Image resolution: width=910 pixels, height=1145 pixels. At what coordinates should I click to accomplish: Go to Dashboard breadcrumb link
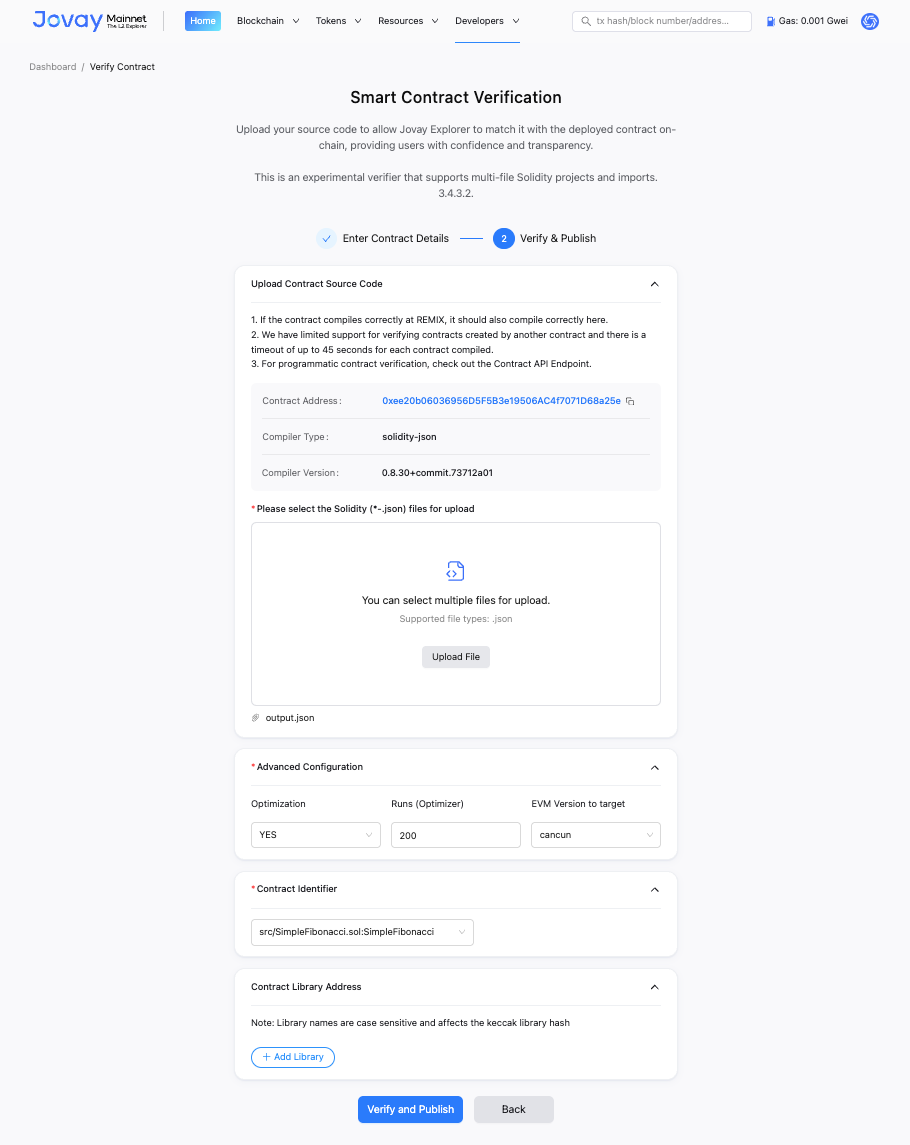coord(52,67)
